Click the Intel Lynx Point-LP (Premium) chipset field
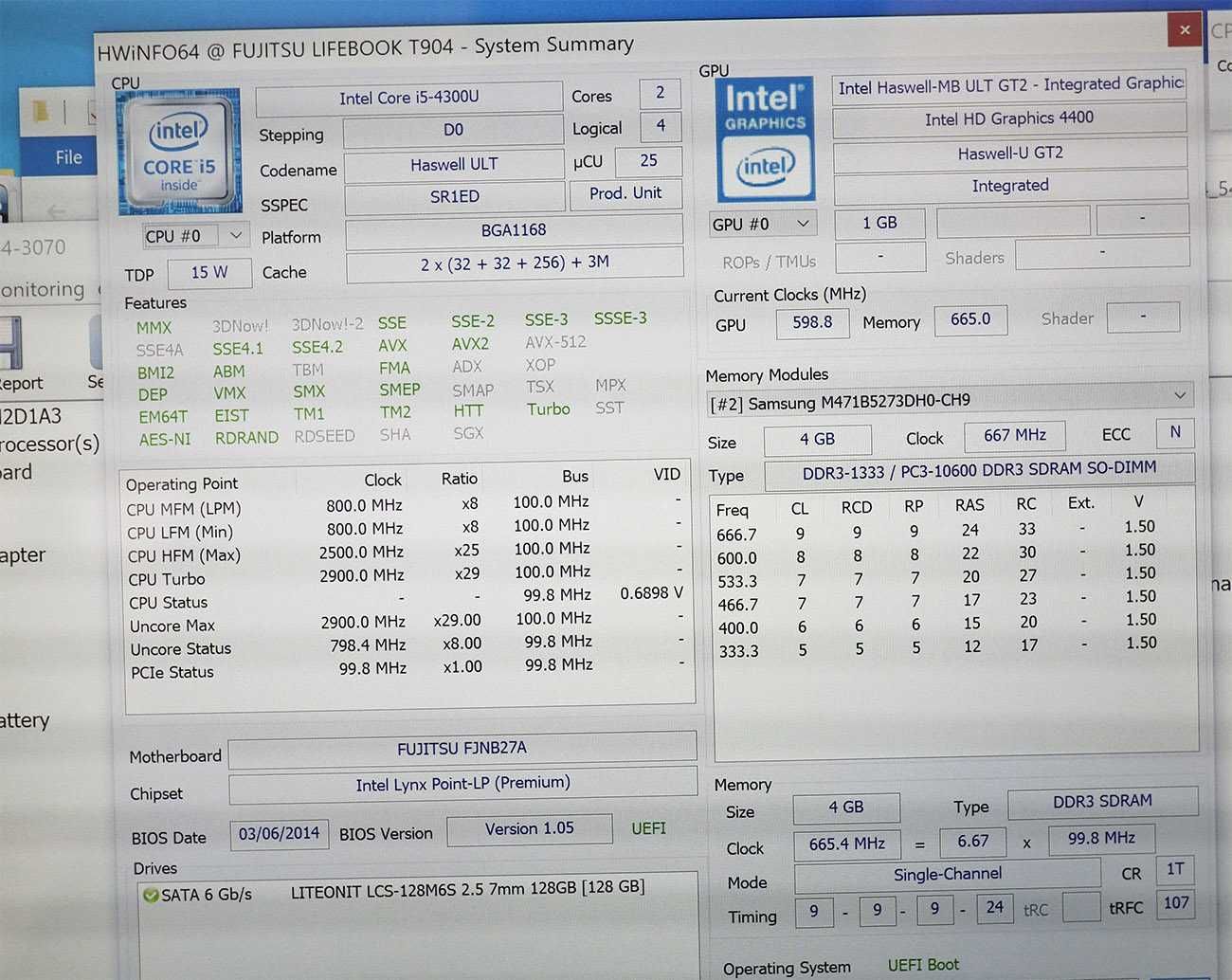Screen dimensions: 1232x980 (463, 784)
